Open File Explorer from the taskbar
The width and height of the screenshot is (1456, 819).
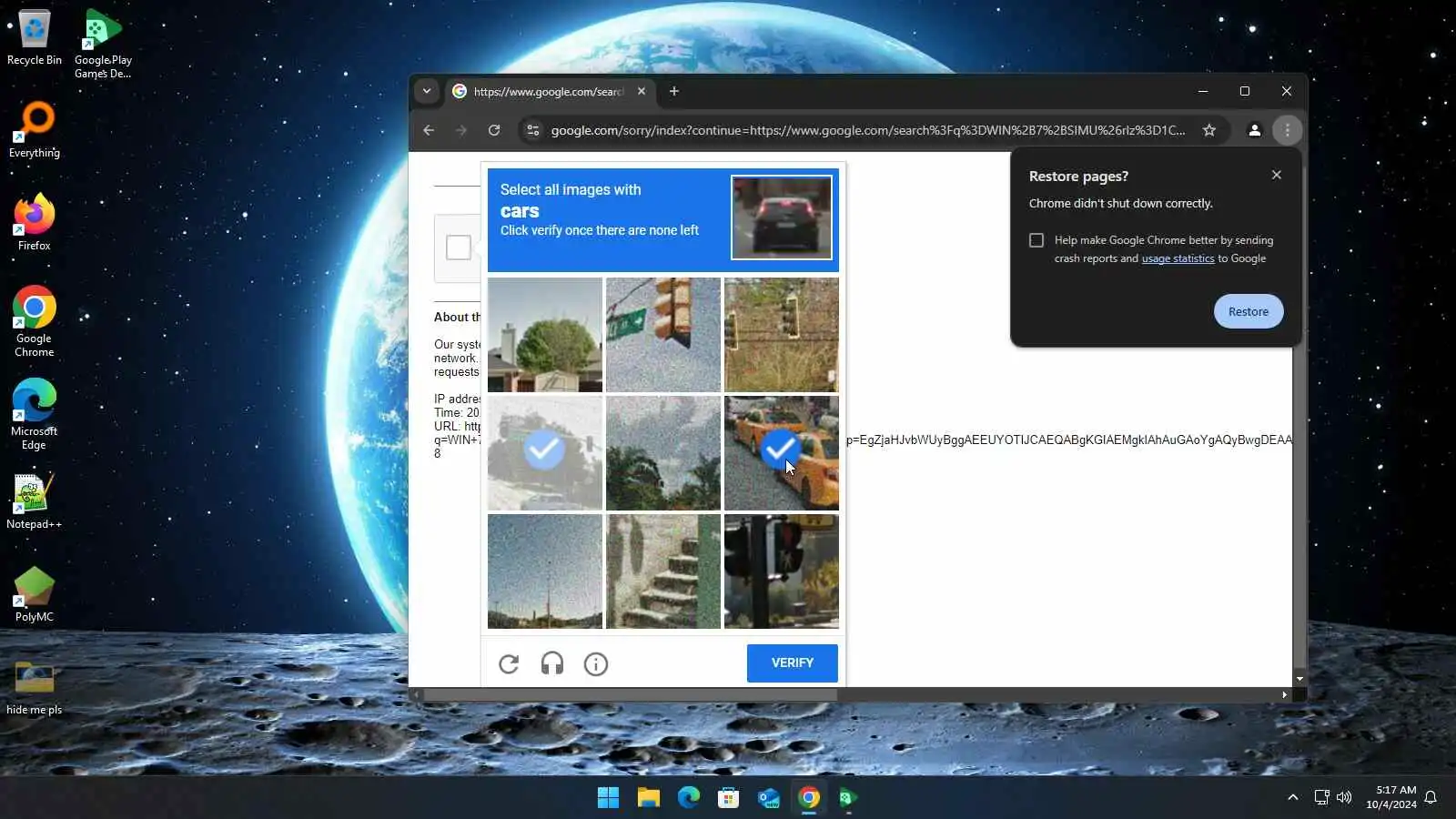point(648,798)
